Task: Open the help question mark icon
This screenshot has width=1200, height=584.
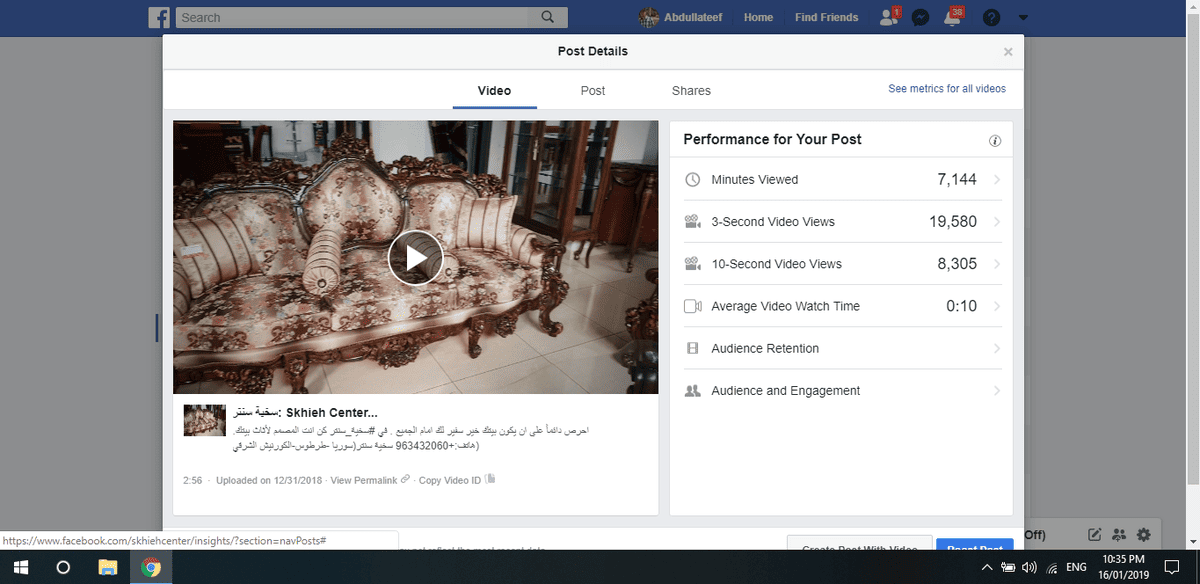Action: (991, 18)
